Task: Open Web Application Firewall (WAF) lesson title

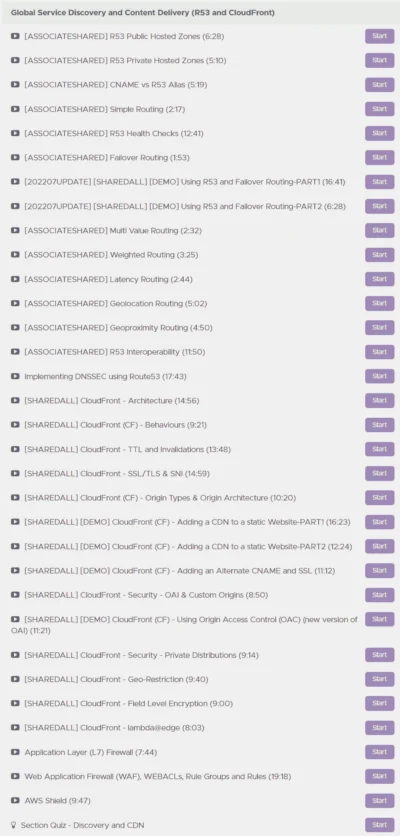Action: (x=157, y=776)
